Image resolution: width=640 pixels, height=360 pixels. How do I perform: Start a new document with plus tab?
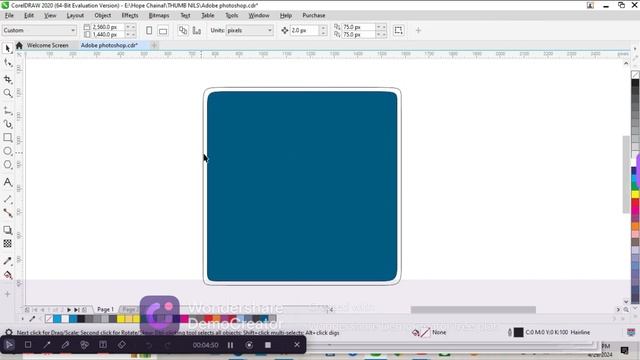point(154,45)
